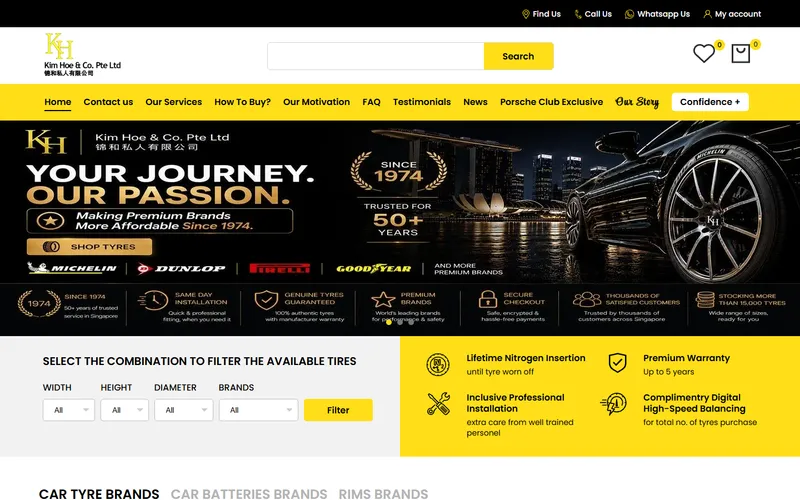Click 'Lifetime Nitrogen Insertion' heading text
The height and width of the screenshot is (500, 800).
point(526,358)
